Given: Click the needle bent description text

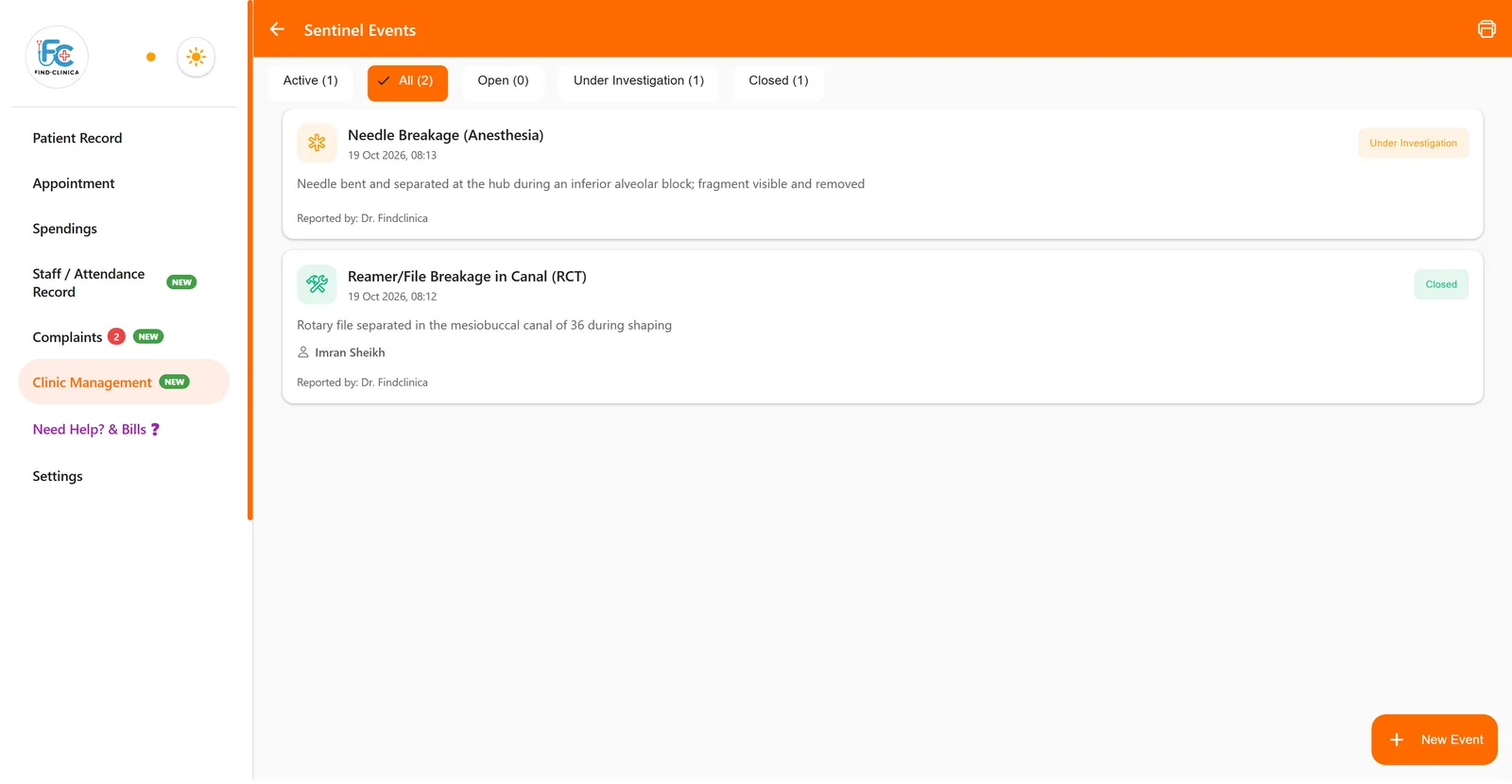Looking at the screenshot, I should point(580,184).
